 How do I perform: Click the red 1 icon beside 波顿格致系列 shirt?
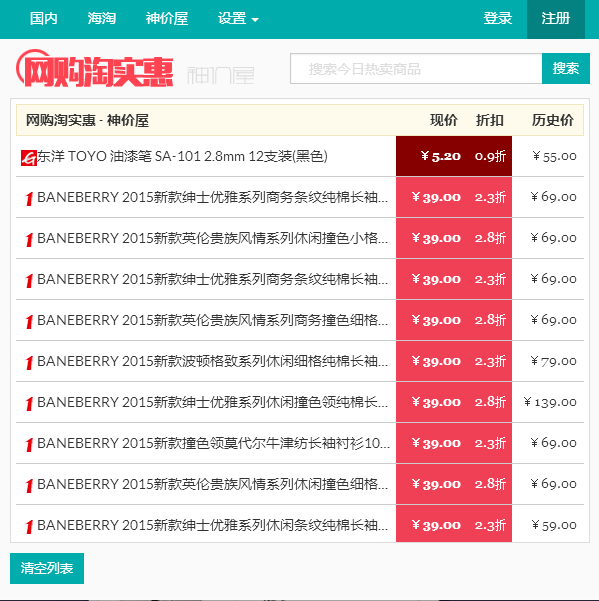pos(29,363)
